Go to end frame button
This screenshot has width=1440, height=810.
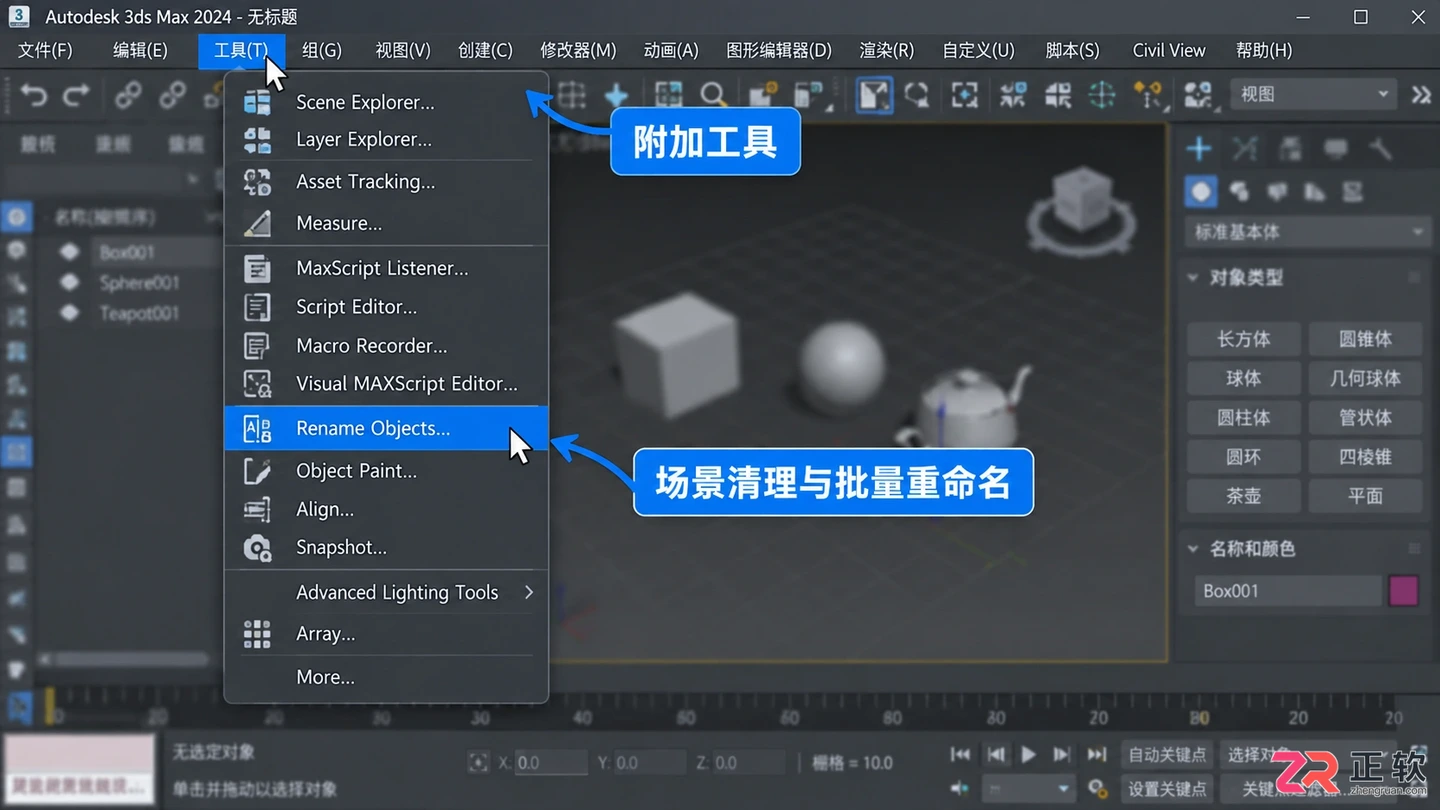pos(1097,754)
